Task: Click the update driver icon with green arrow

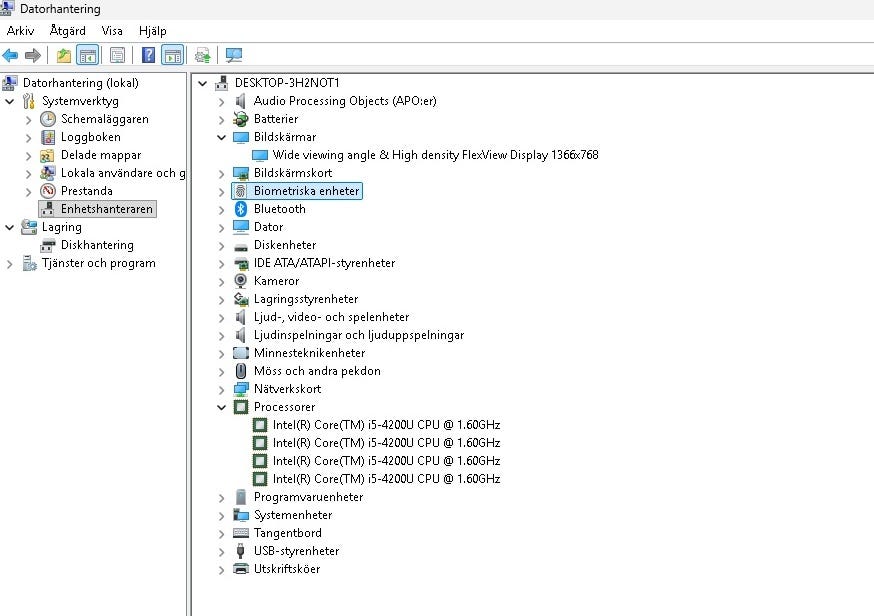Action: (x=203, y=55)
